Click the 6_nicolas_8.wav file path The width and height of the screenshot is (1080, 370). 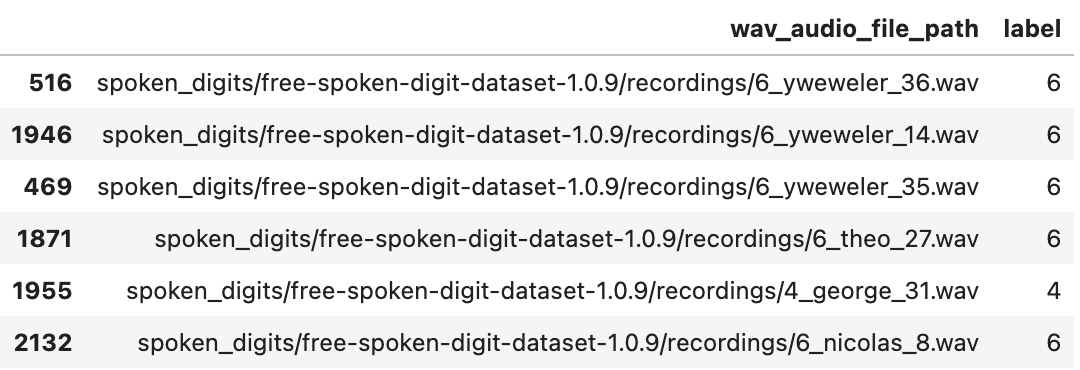coord(558,343)
